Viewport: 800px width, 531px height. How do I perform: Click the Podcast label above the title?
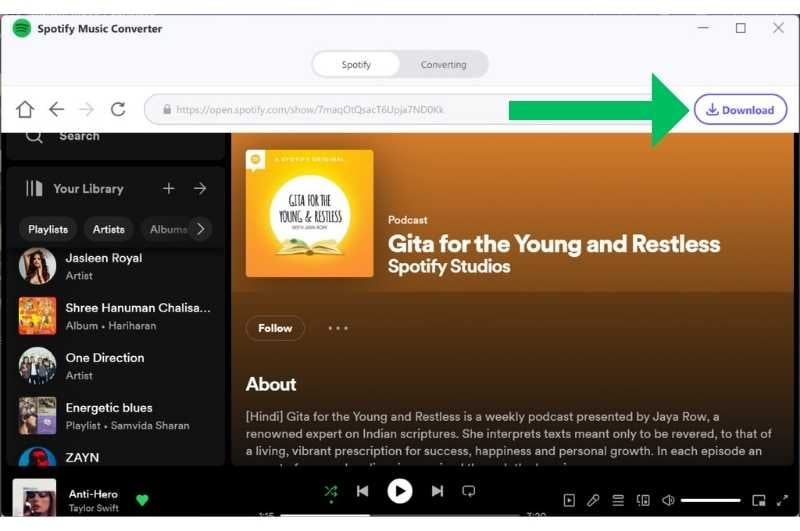click(408, 220)
